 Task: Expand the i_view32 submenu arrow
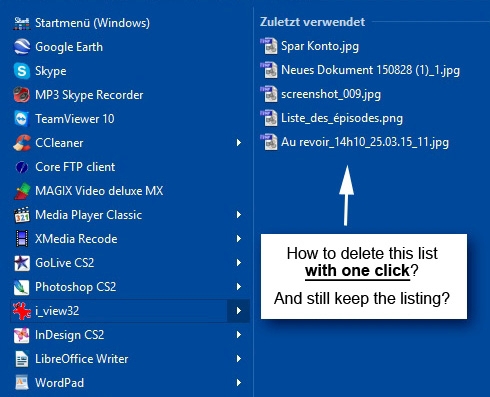pos(239,311)
